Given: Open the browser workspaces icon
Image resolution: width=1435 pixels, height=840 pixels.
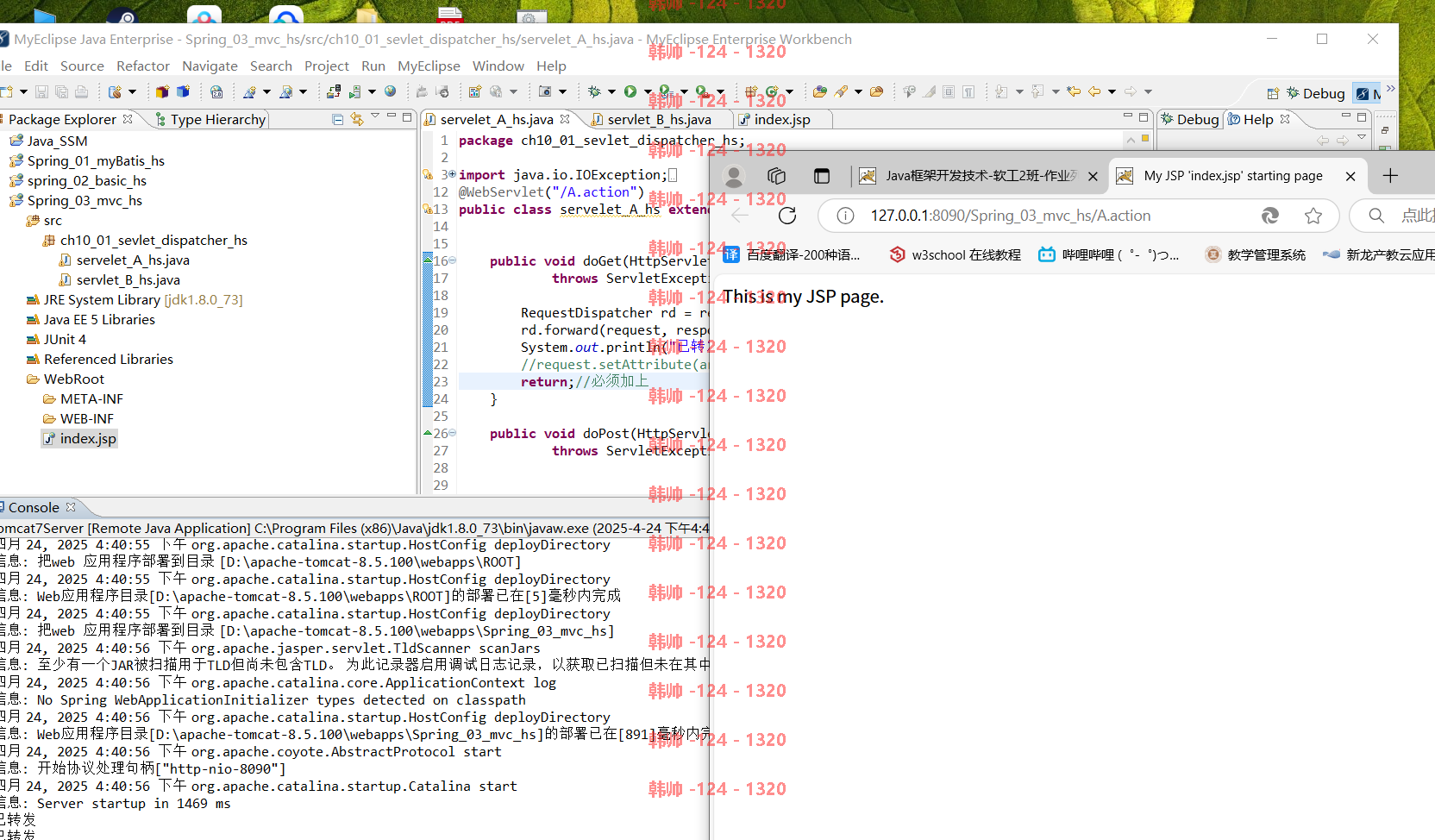Looking at the screenshot, I should pos(777,176).
